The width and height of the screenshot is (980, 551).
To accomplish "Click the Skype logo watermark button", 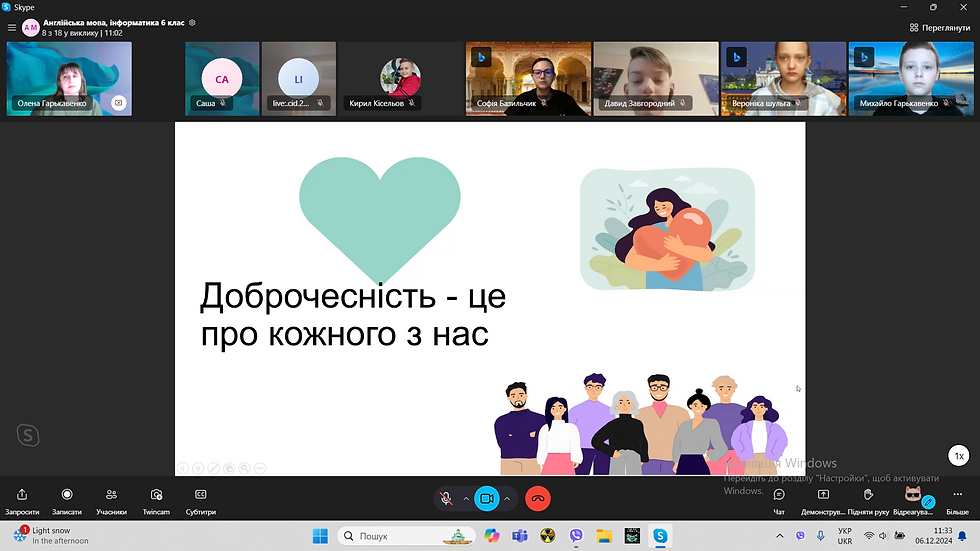I will pos(28,435).
